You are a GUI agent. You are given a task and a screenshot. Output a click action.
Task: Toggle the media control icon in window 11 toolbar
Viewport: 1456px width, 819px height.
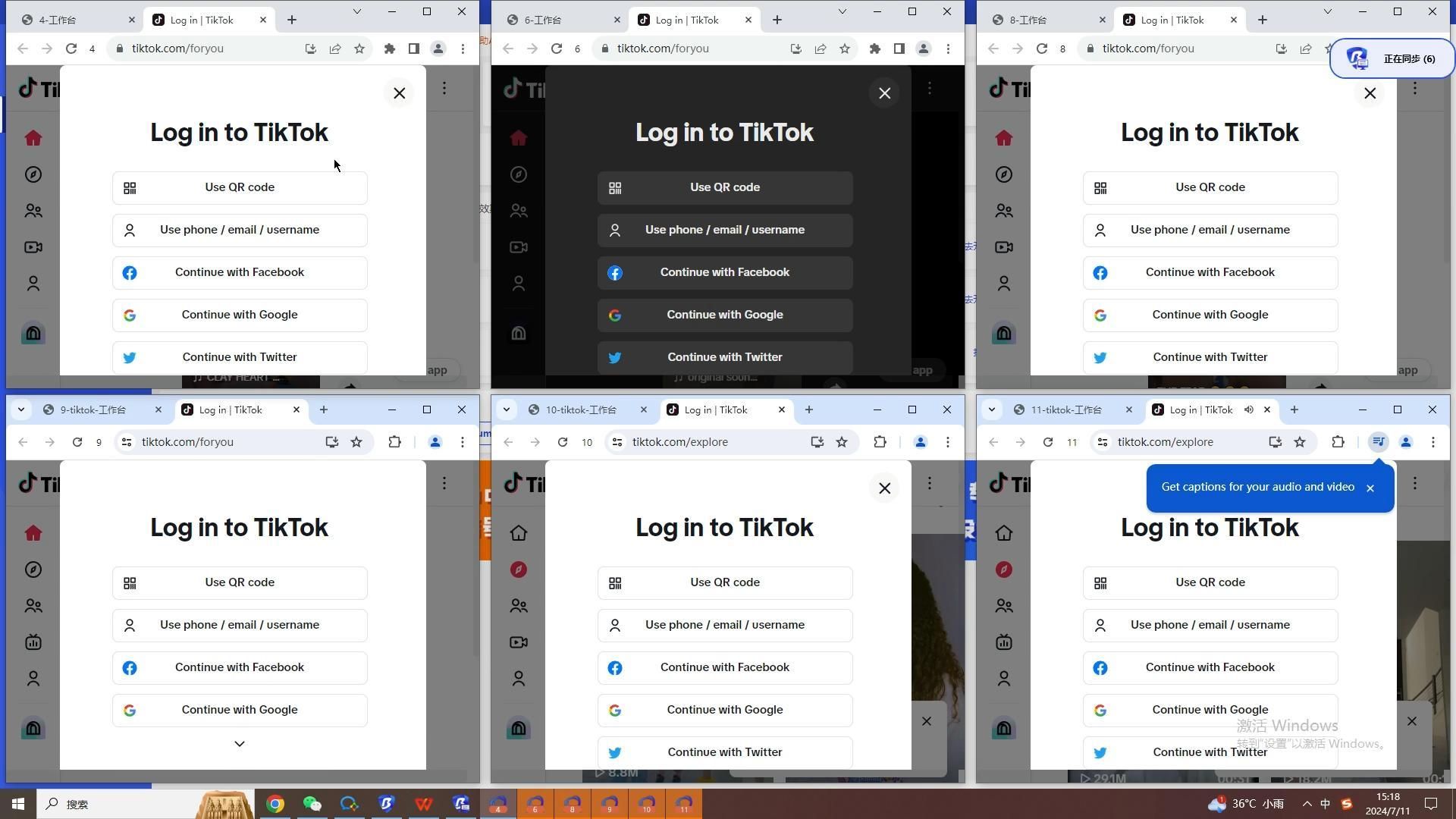1379,442
